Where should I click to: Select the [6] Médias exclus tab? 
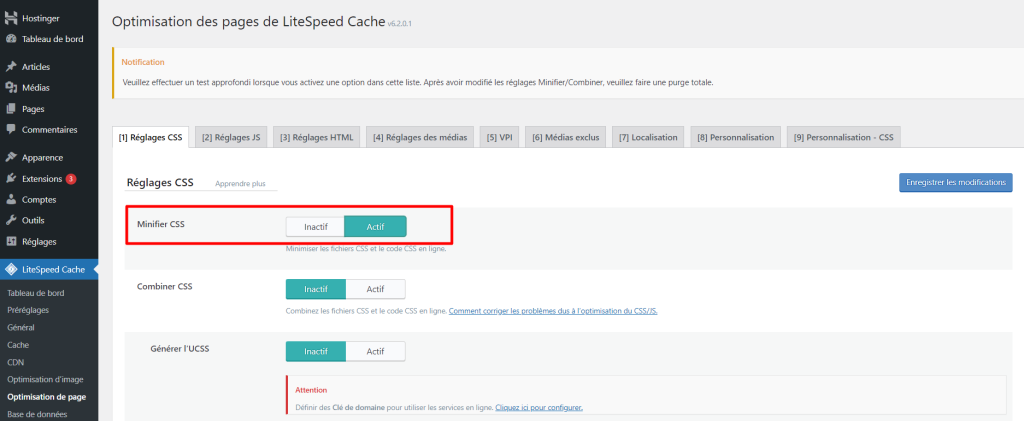coord(565,138)
